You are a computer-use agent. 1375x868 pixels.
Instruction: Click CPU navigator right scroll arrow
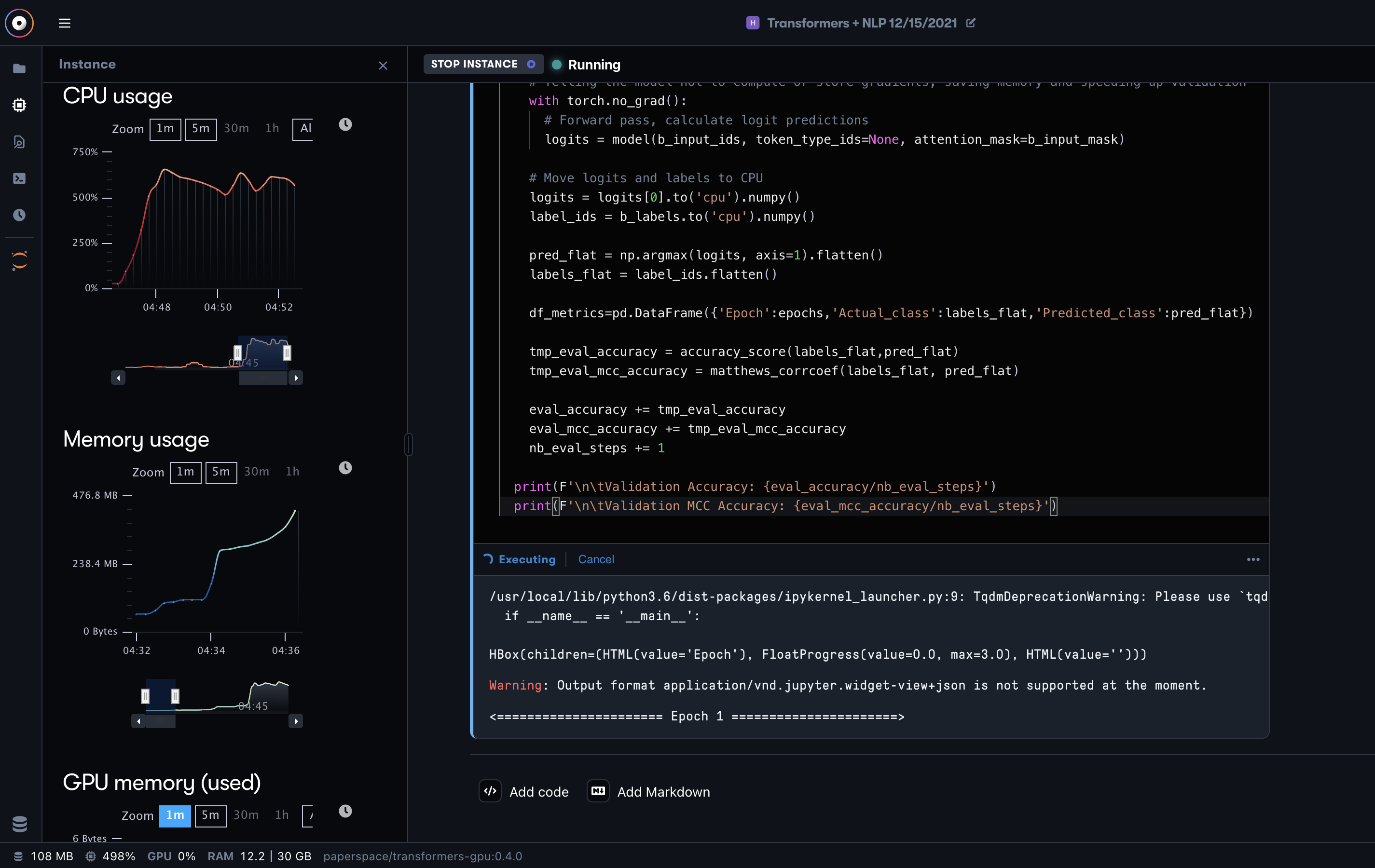click(296, 378)
